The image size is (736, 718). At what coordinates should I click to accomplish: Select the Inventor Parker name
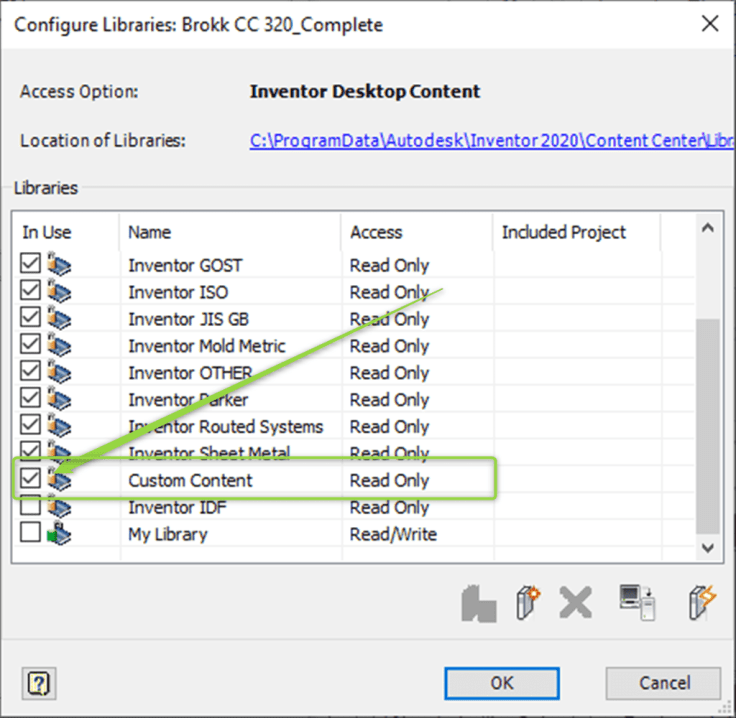188,400
